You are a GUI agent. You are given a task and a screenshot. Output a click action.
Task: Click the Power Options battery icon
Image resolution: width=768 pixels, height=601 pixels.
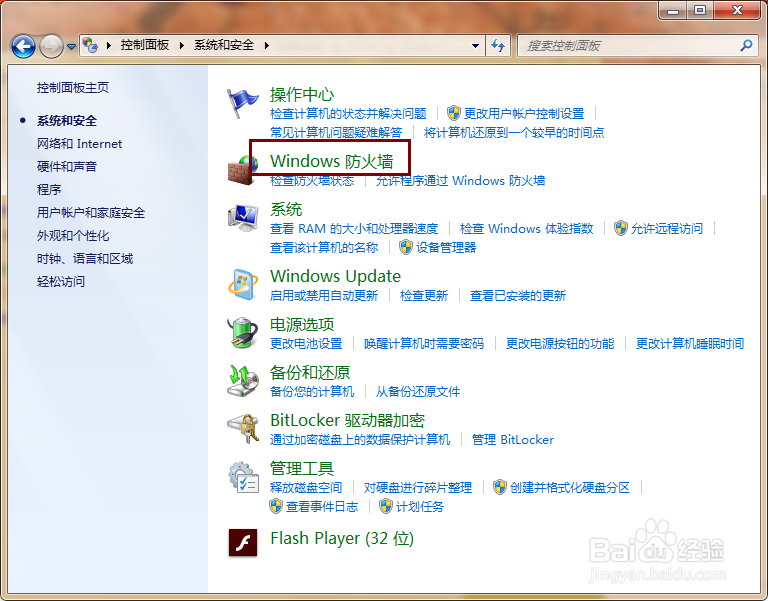pyautogui.click(x=242, y=333)
